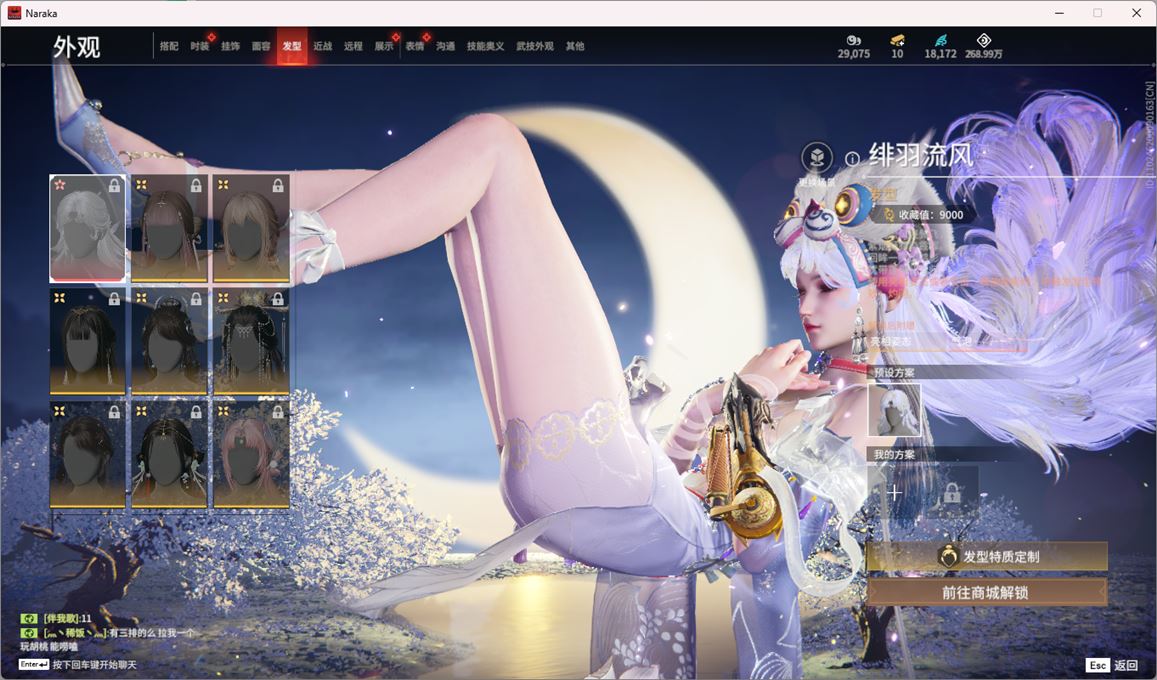Click the Naraka app icon in title bar
1157x680 pixels.
click(x=14, y=13)
